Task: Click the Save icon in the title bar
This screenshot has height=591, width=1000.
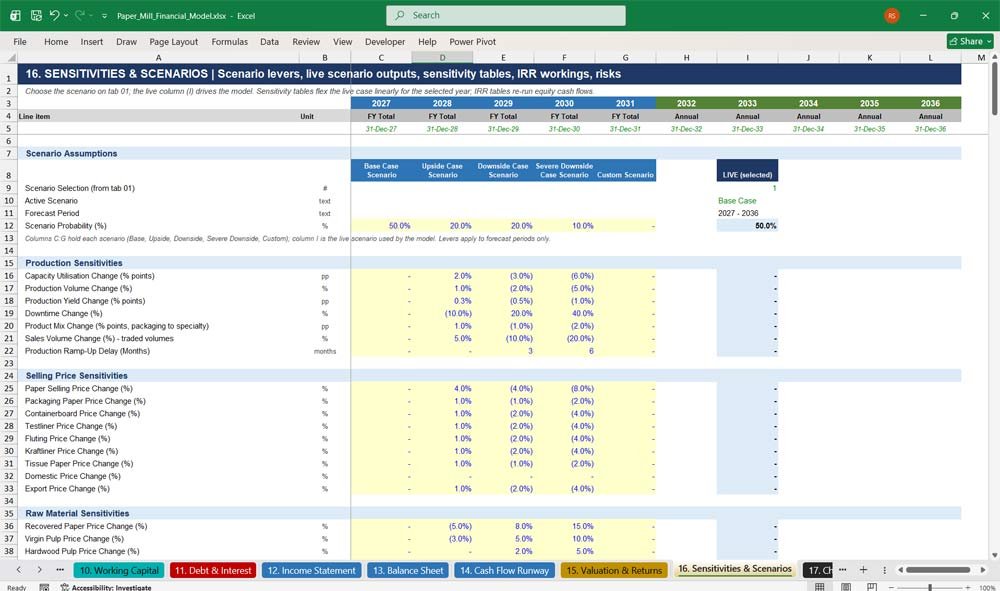Action: click(36, 15)
